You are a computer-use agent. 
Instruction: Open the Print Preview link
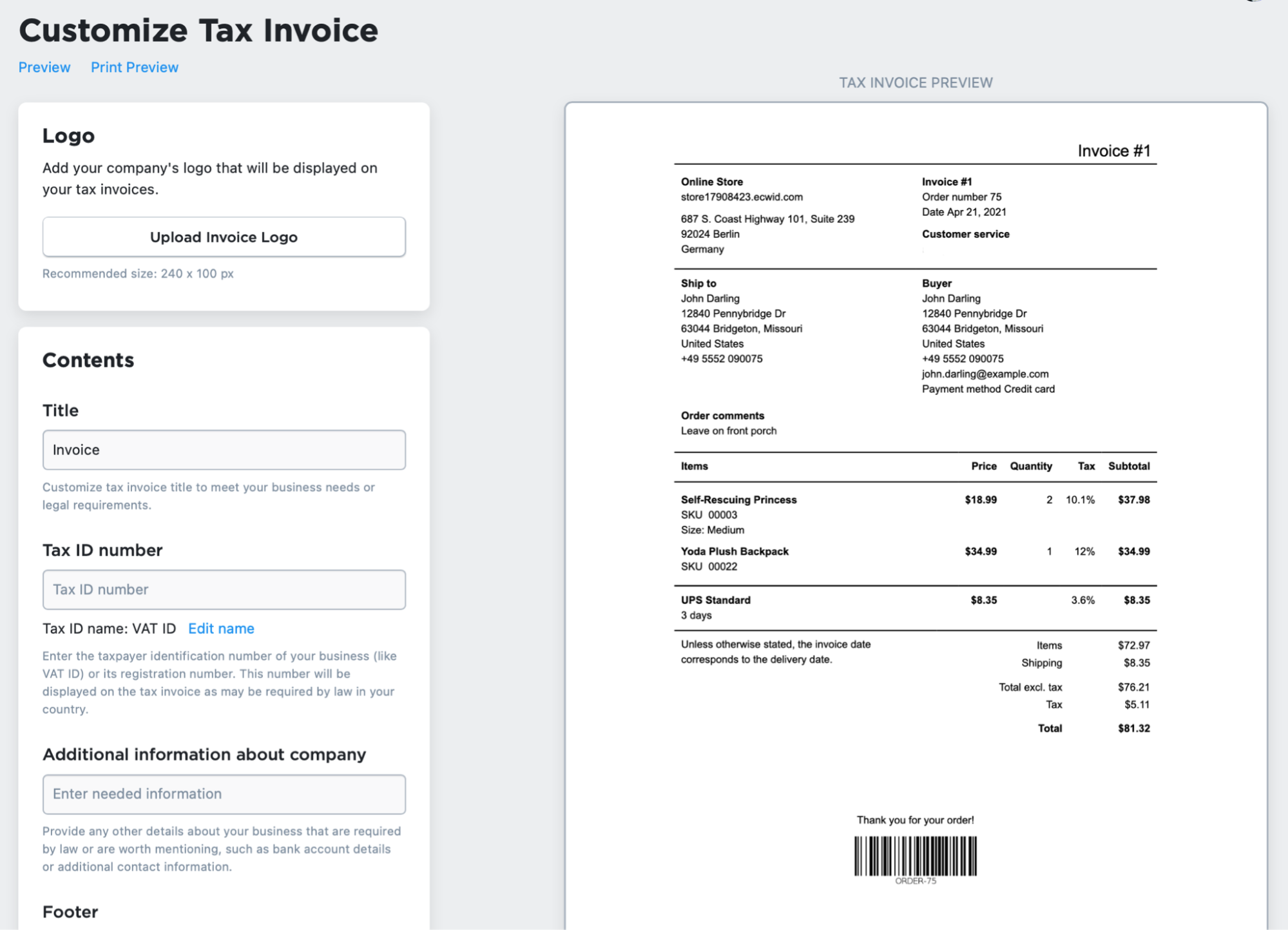134,67
